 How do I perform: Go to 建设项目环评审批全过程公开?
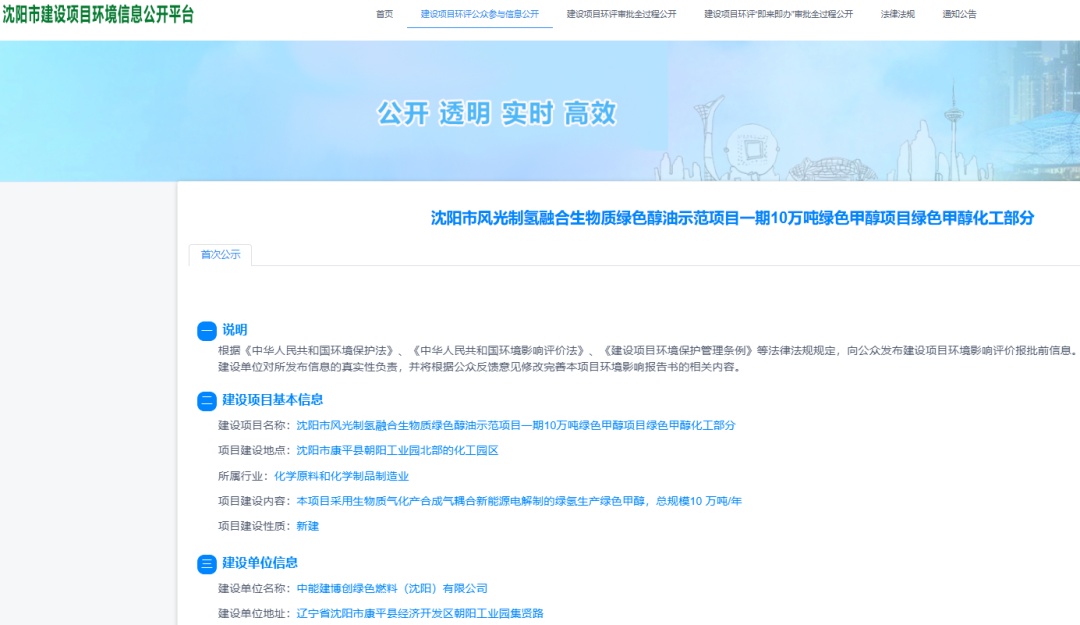pos(621,14)
